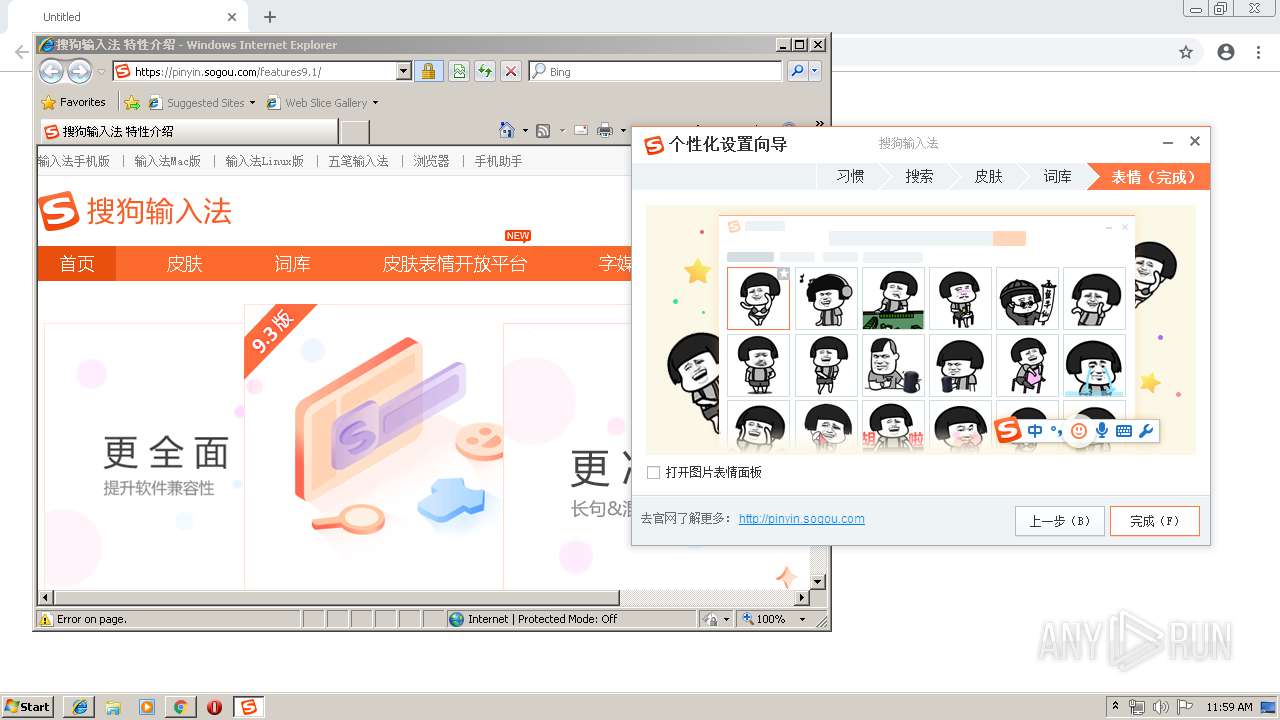Click the Chrome bookmark star icon
Image resolution: width=1280 pixels, height=720 pixels.
tap(1186, 52)
